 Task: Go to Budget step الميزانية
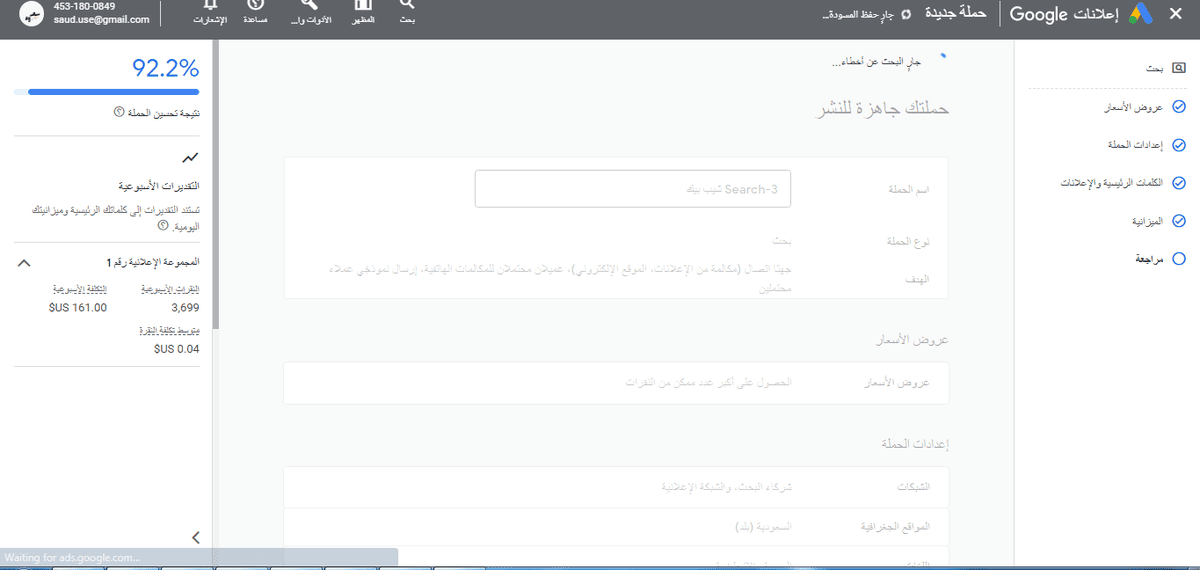point(1146,221)
